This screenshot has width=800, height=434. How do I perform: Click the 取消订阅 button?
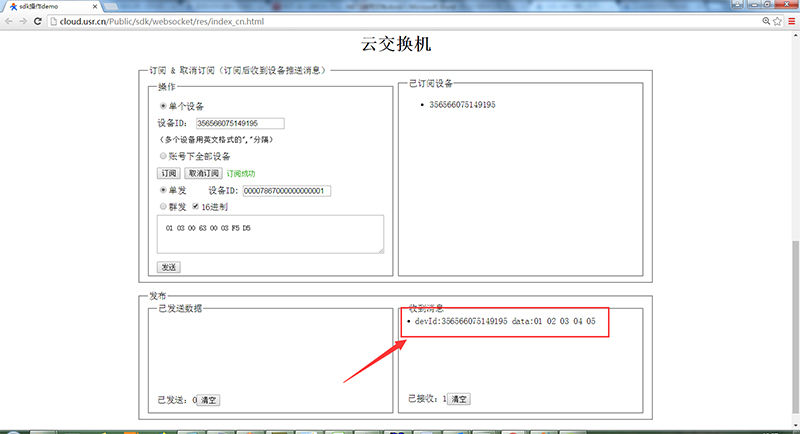click(203, 173)
